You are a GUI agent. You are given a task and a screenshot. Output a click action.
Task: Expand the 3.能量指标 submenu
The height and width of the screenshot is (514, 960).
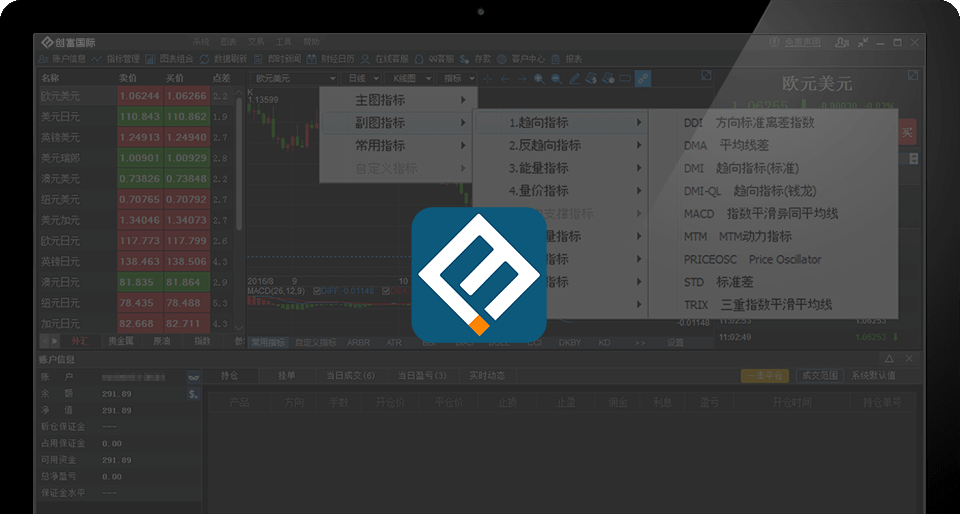pos(561,168)
